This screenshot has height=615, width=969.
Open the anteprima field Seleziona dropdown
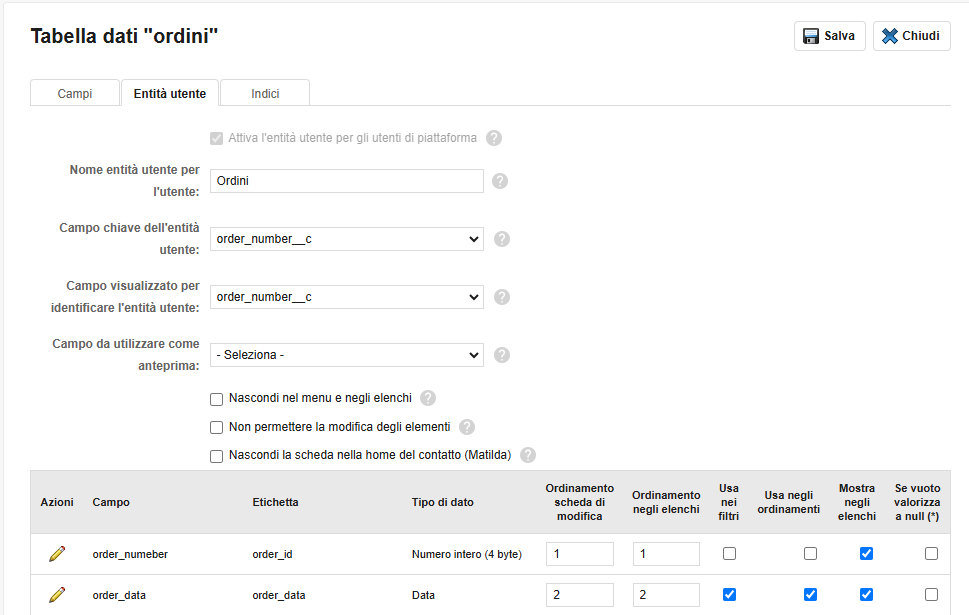point(346,355)
